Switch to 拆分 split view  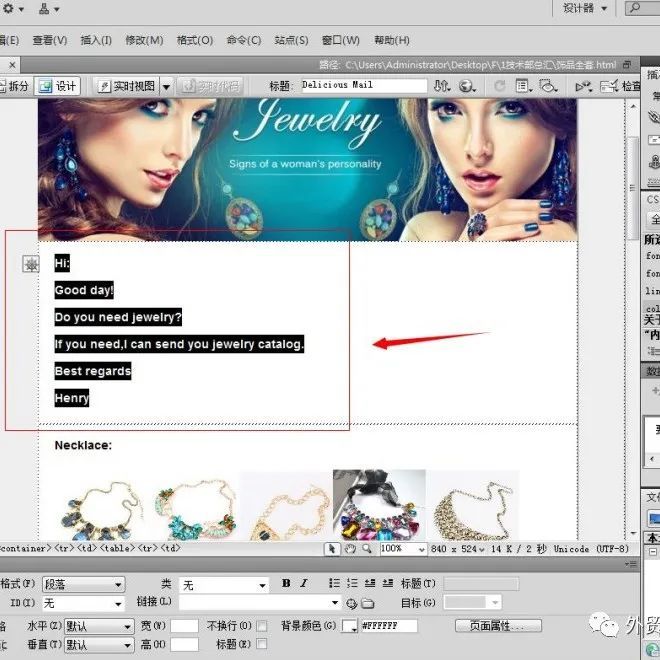(x=14, y=86)
